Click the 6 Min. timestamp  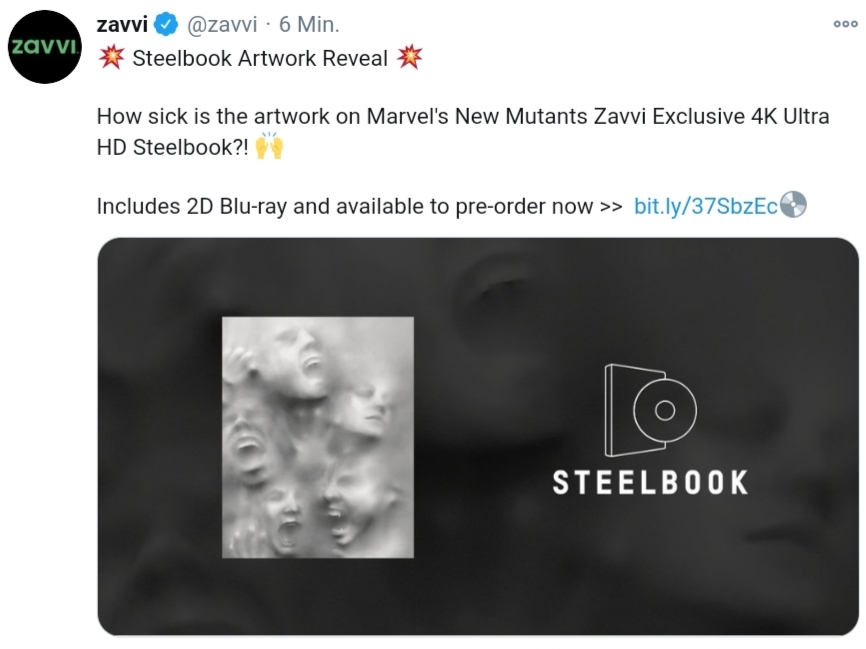[309, 24]
